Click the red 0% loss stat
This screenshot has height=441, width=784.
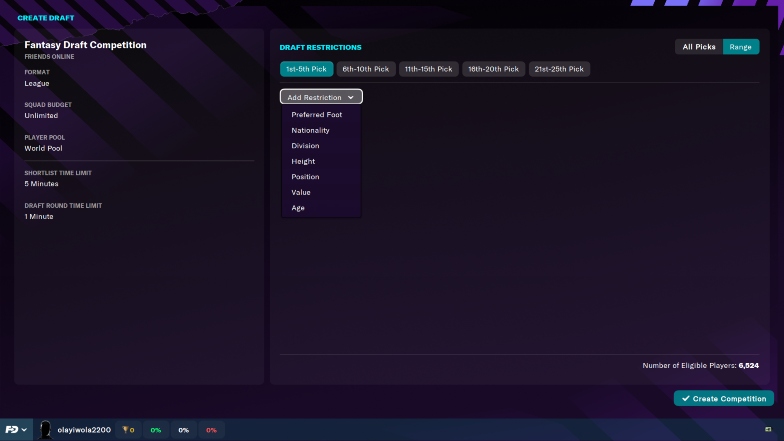click(212, 430)
